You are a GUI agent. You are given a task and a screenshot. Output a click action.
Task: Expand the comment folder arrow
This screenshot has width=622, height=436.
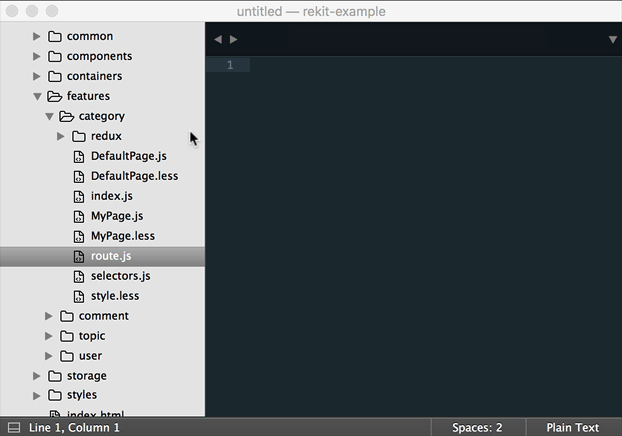(x=48, y=316)
